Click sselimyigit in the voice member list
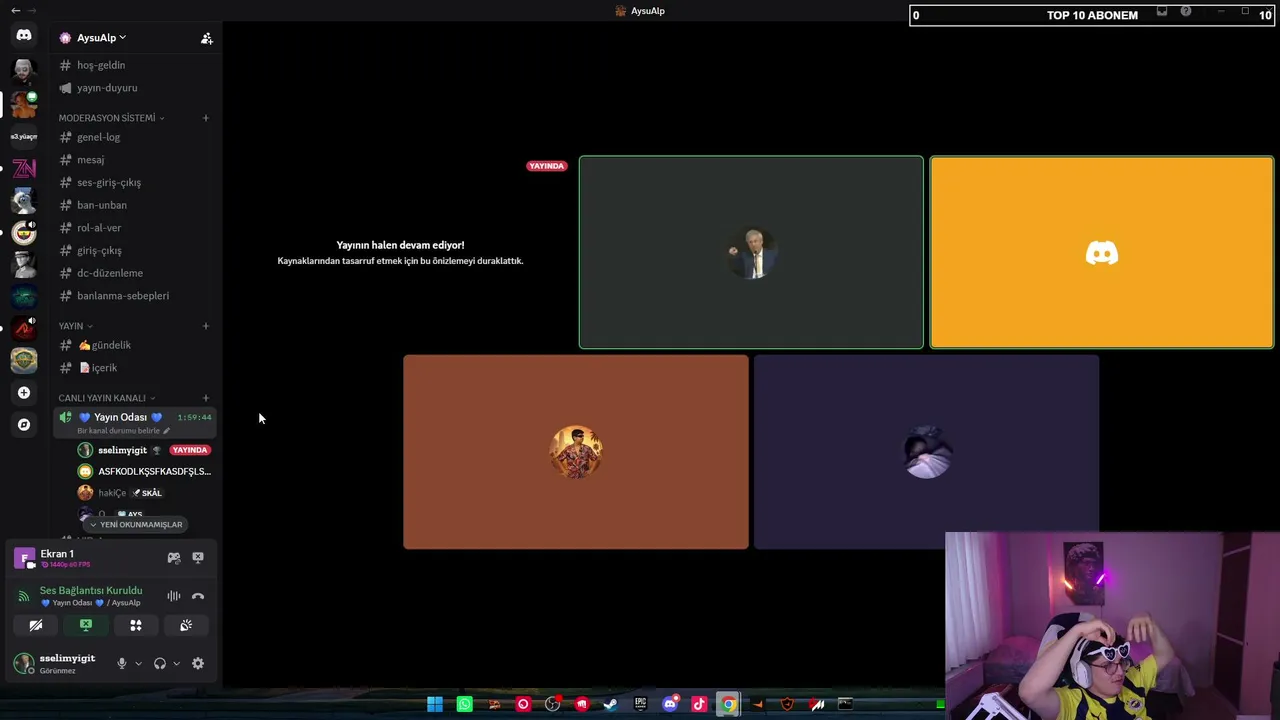 145,450
